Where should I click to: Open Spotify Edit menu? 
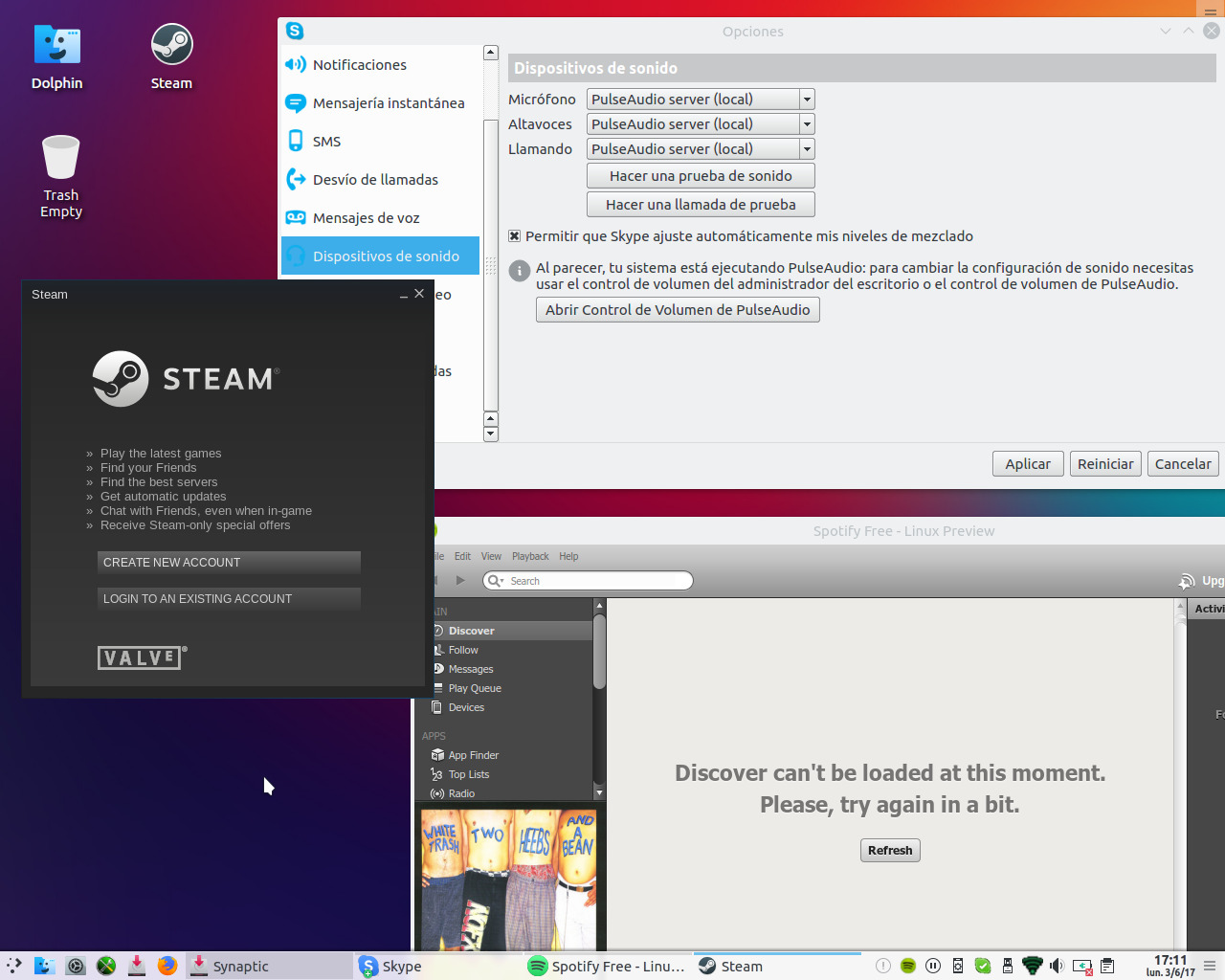tap(462, 556)
